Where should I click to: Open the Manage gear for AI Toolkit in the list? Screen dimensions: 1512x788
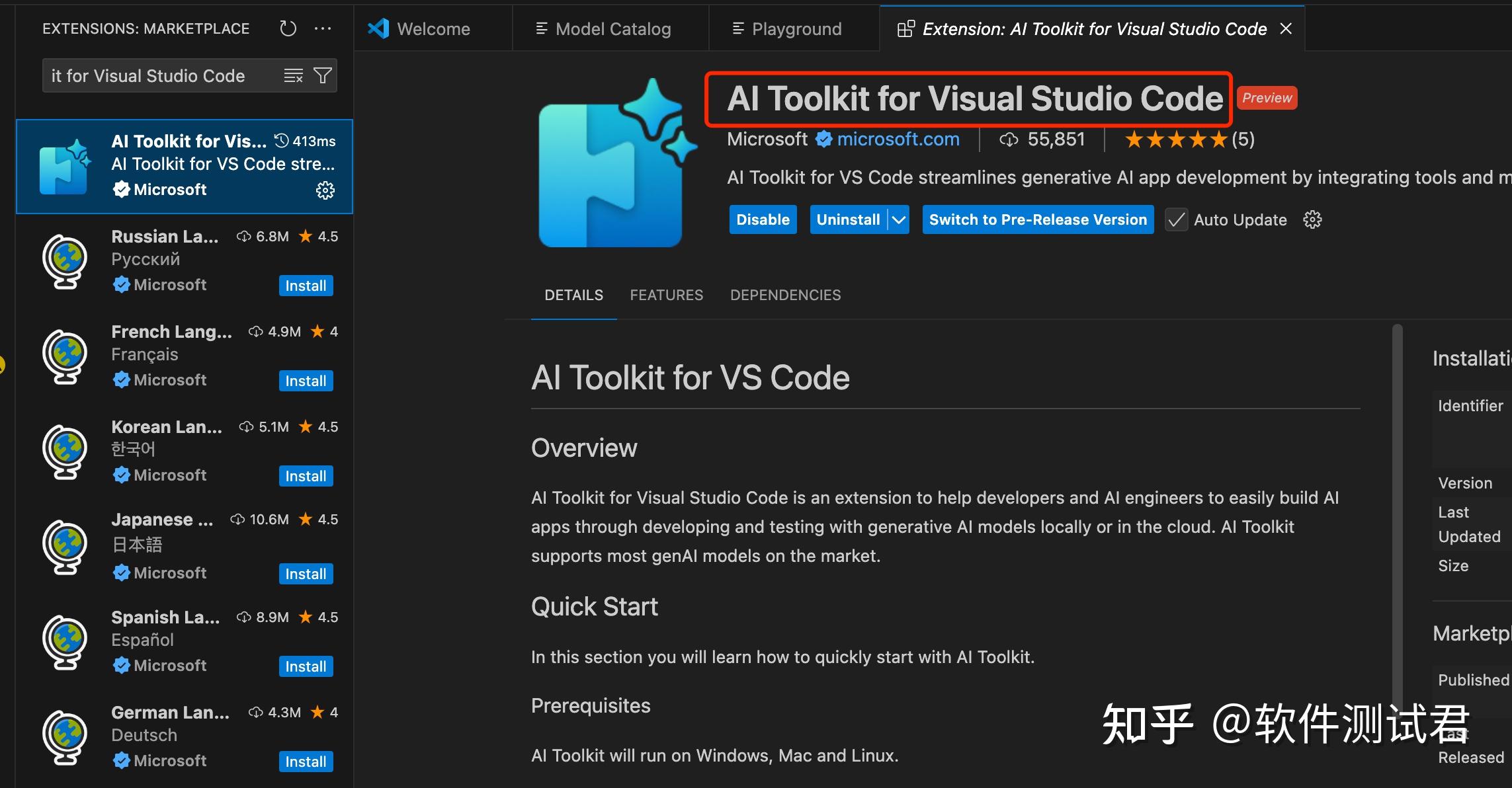325,190
